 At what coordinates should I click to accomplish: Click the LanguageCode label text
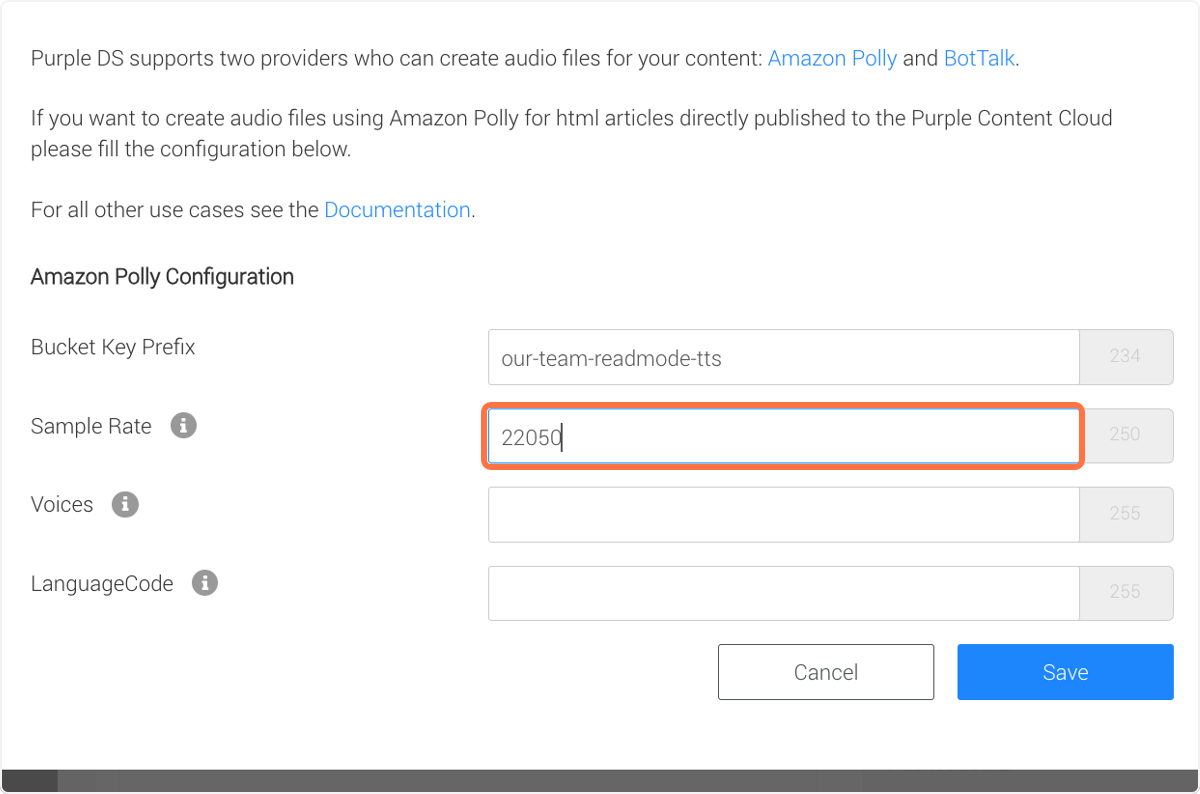coord(102,583)
